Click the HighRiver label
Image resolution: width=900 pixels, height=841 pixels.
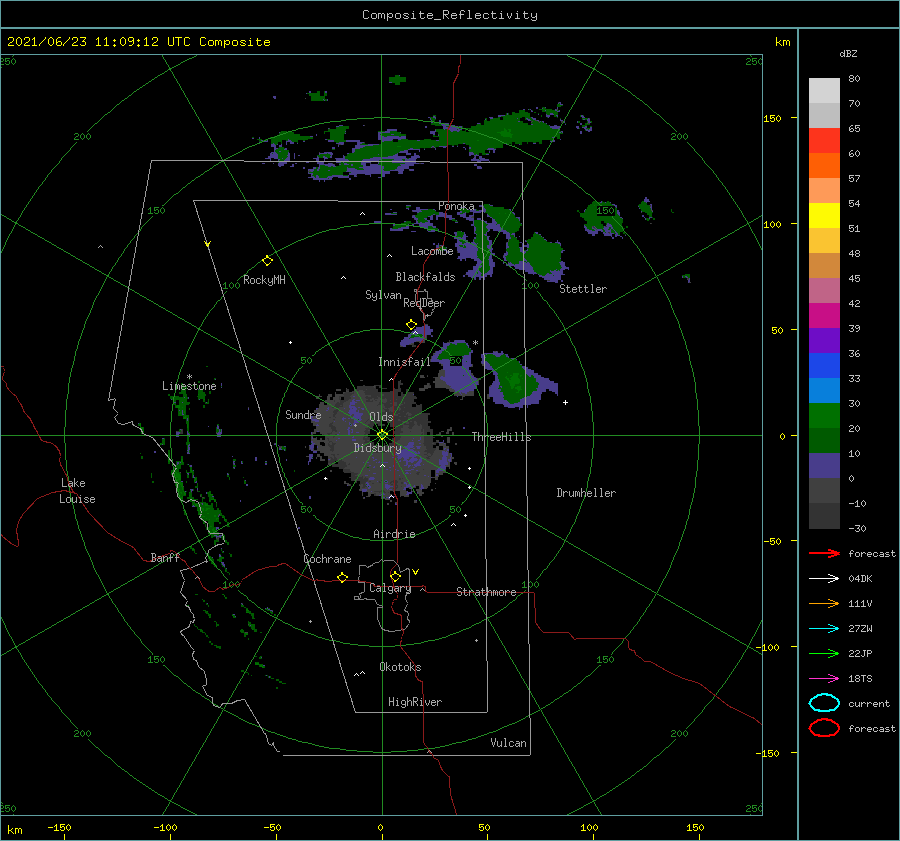pos(415,702)
